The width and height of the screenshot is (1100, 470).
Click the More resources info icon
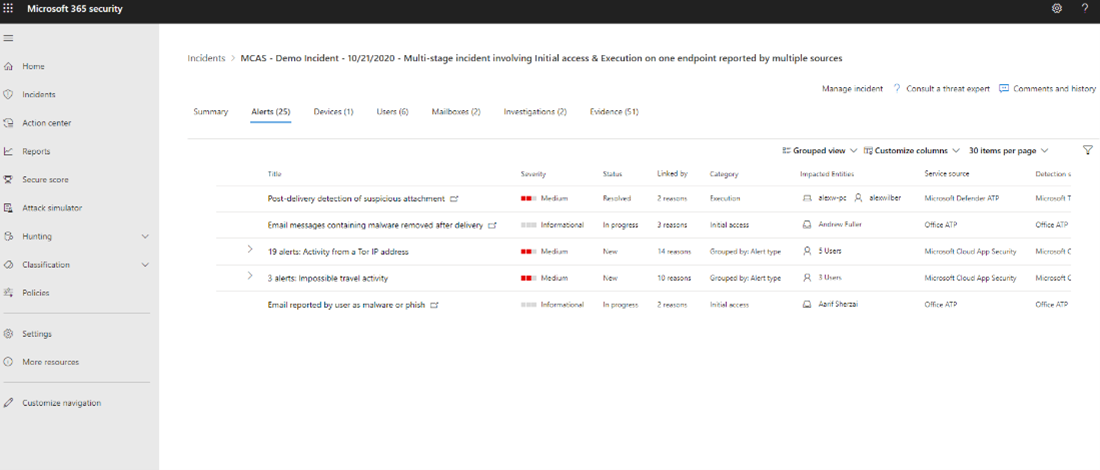tap(8, 362)
